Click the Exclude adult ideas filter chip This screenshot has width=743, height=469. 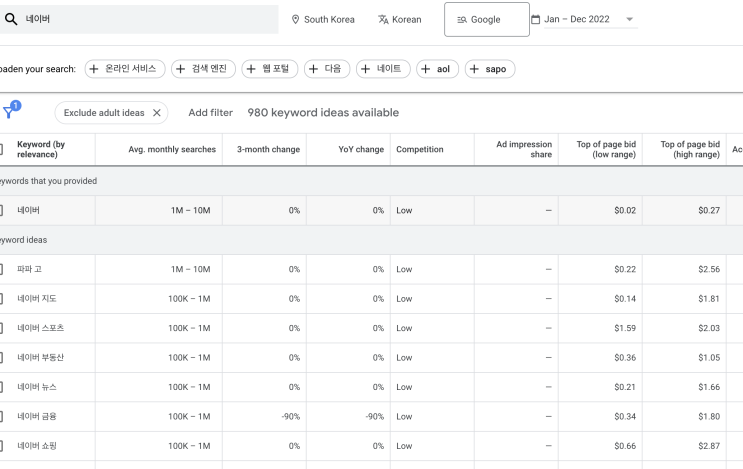111,113
